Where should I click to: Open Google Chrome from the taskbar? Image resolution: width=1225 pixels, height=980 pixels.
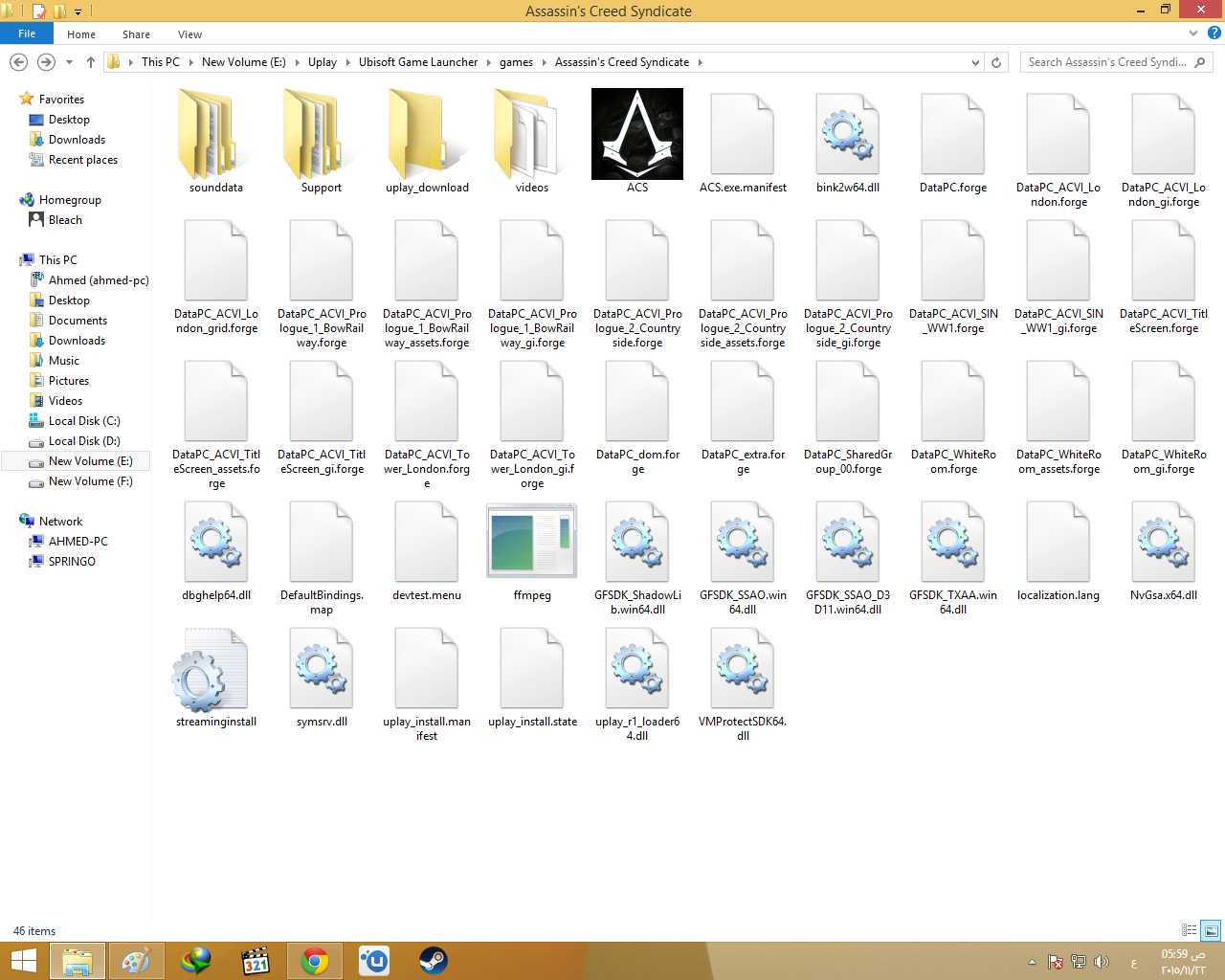coord(314,961)
